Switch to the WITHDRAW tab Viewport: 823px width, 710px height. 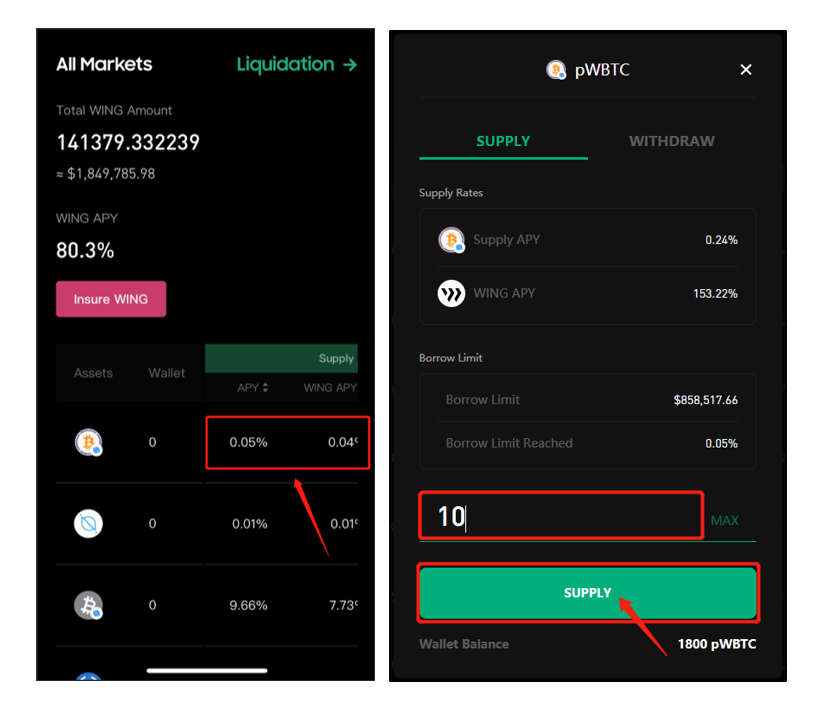click(671, 141)
